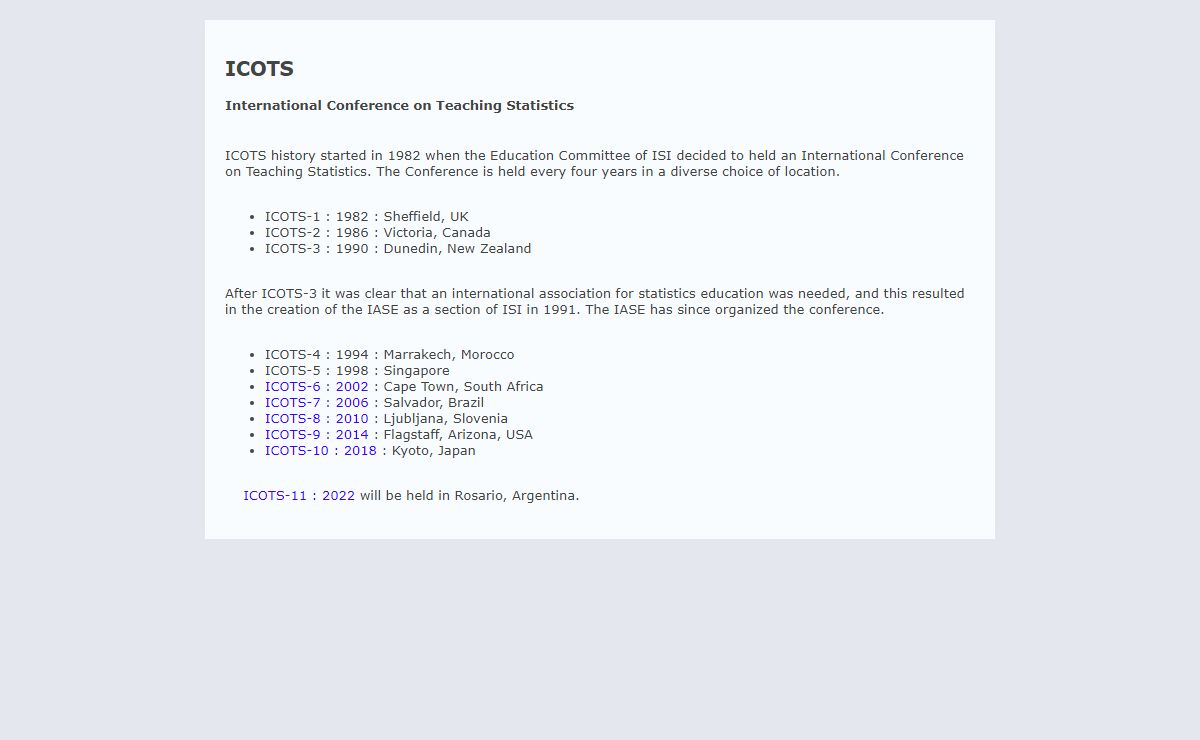Select list item ICOTS-3 : 1990 : Dunedin, New Zealand
This screenshot has height=740, width=1200.
(398, 248)
